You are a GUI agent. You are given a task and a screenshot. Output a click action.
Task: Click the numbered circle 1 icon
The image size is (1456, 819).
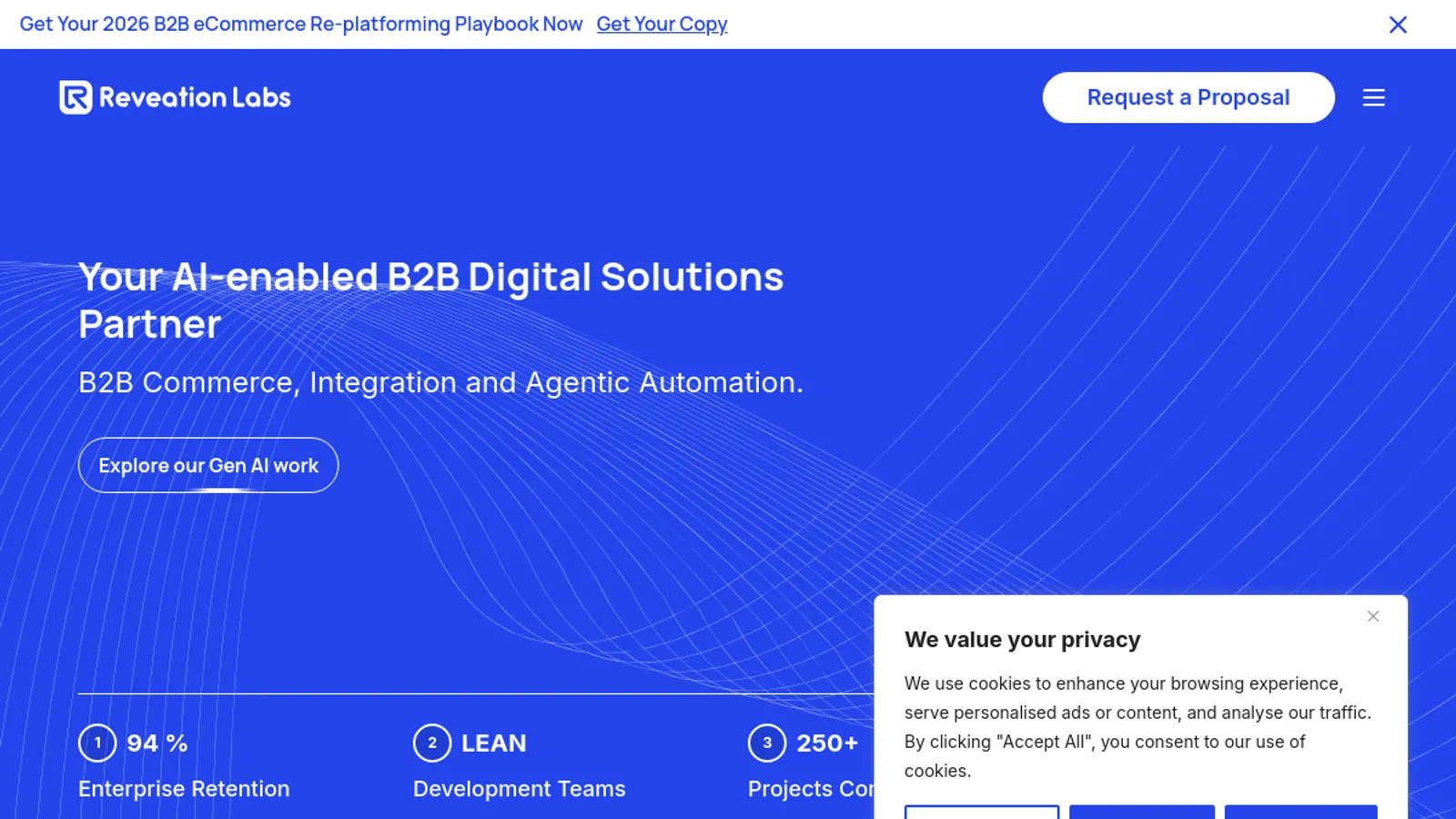[x=97, y=743]
